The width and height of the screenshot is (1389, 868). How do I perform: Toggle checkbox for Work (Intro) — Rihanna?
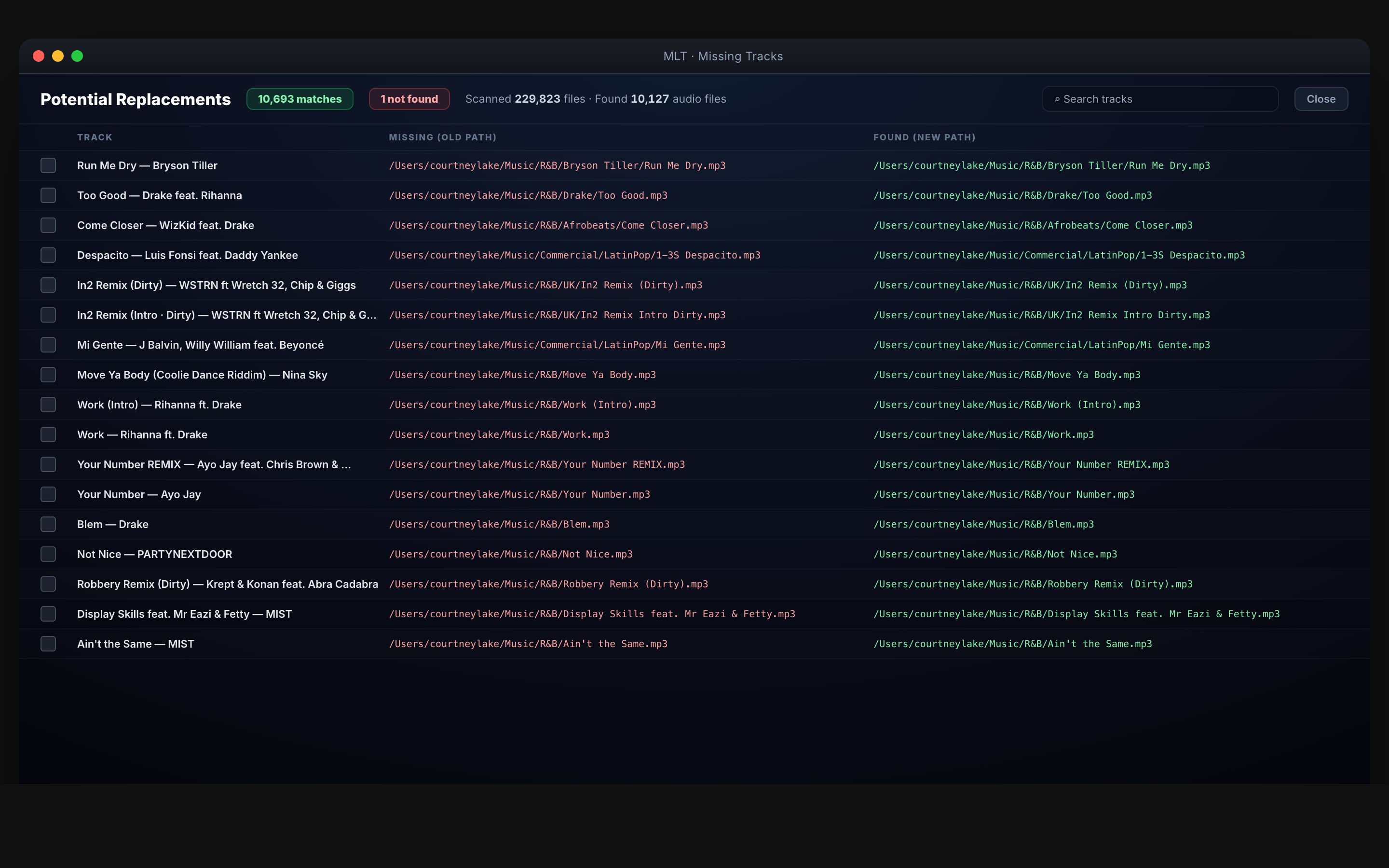[48, 404]
